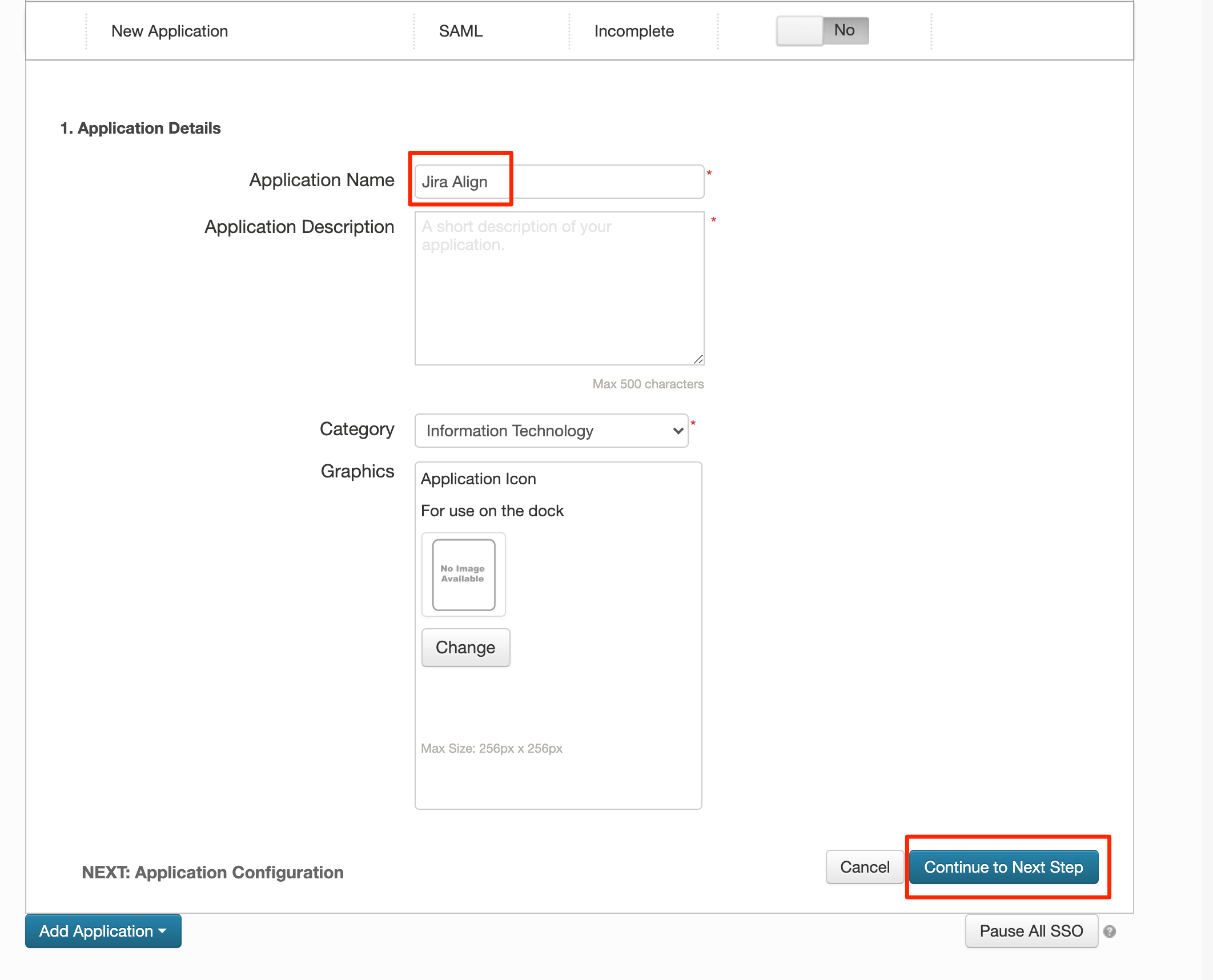Screen dimensions: 1213x980
Task: Click the Incomplete status cell
Action: (634, 31)
